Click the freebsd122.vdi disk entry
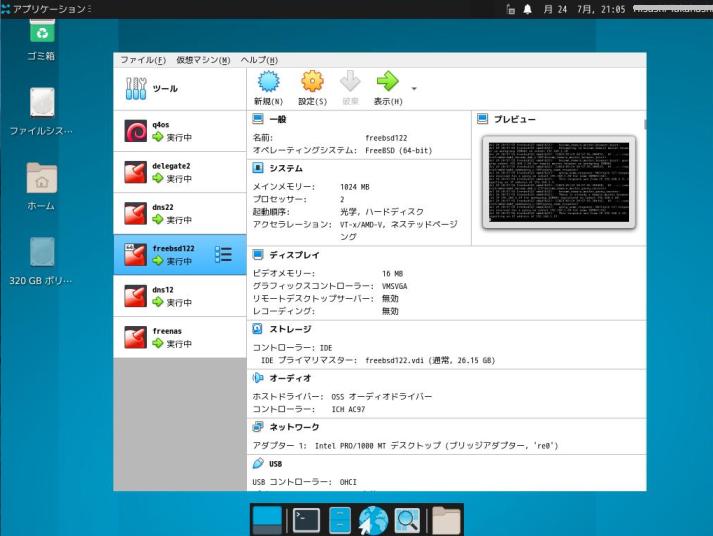Viewport: 713px width, 536px height. coord(430,360)
